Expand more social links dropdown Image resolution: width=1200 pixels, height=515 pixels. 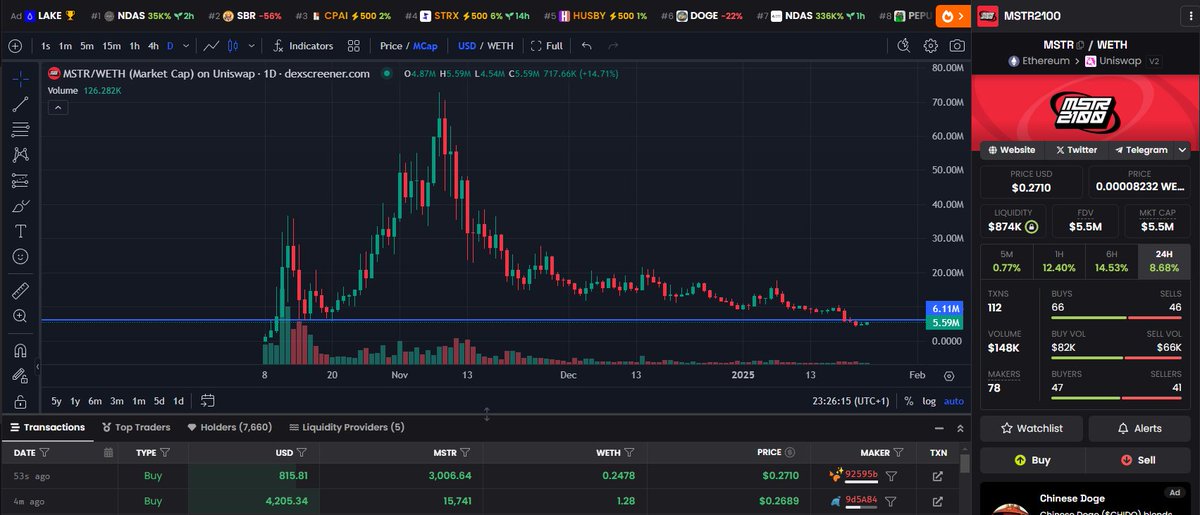(x=1182, y=150)
